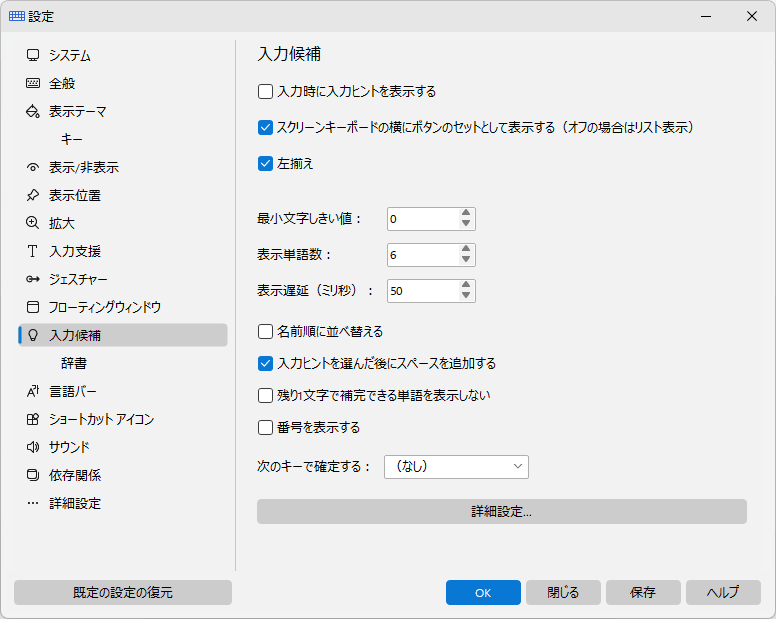Click the keyboard app icon in title bar
Viewport: 776px width, 619px height.
coord(17,16)
